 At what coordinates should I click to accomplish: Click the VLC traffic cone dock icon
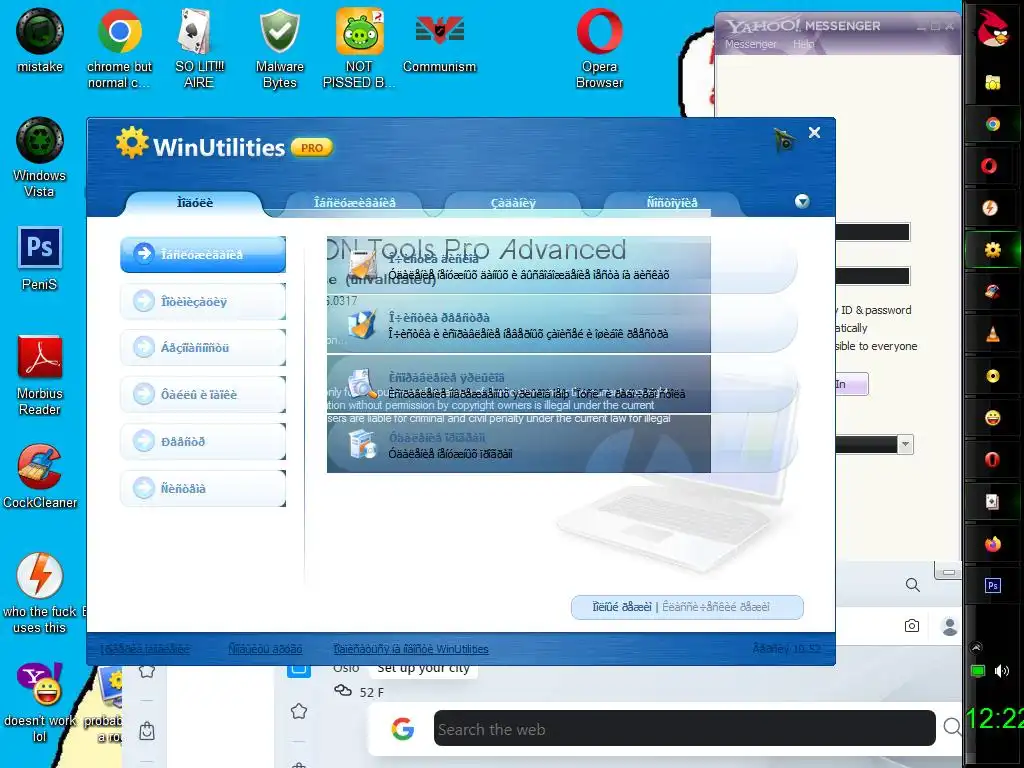[x=993, y=334]
